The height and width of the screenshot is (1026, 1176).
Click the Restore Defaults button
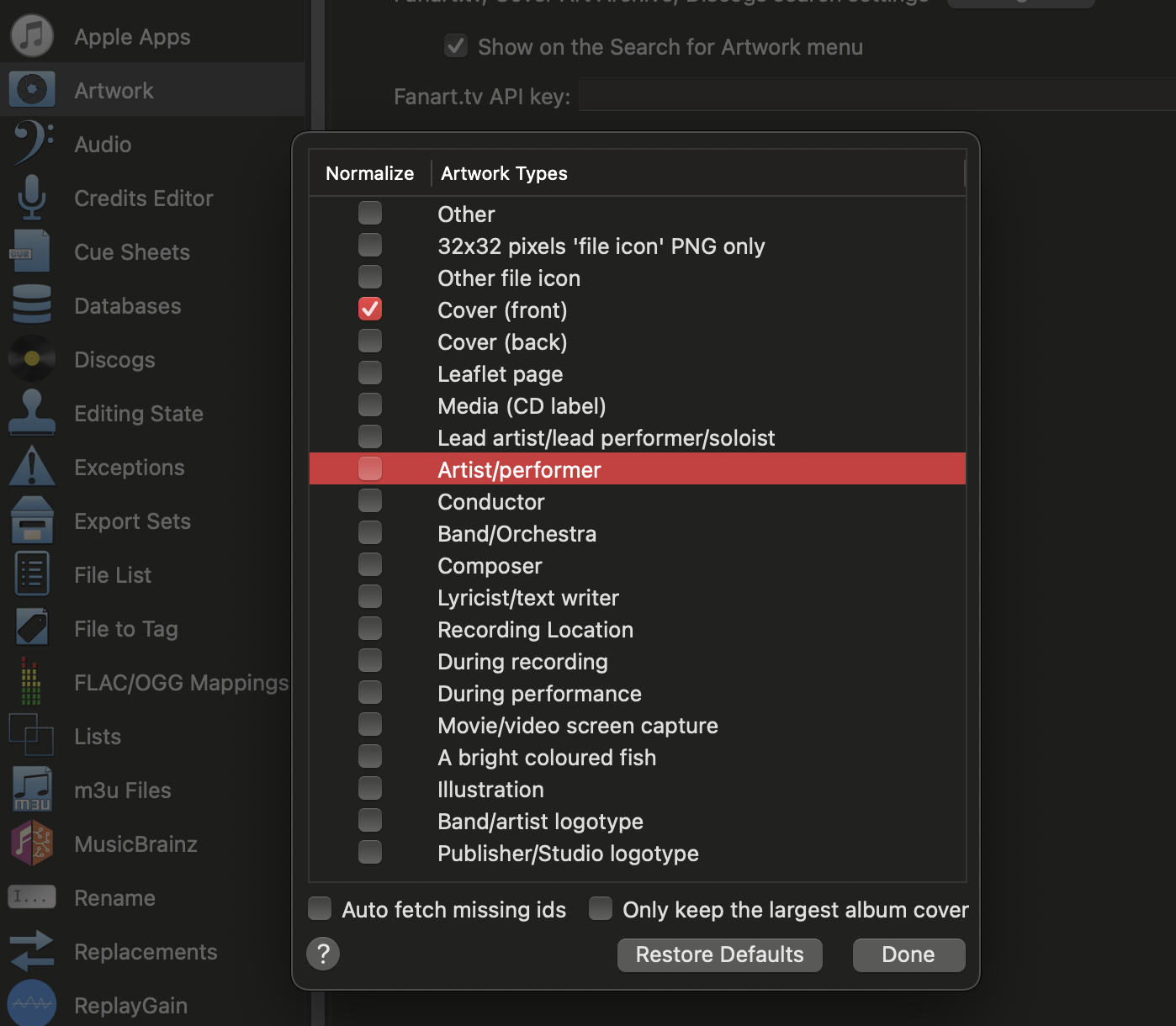(x=719, y=955)
